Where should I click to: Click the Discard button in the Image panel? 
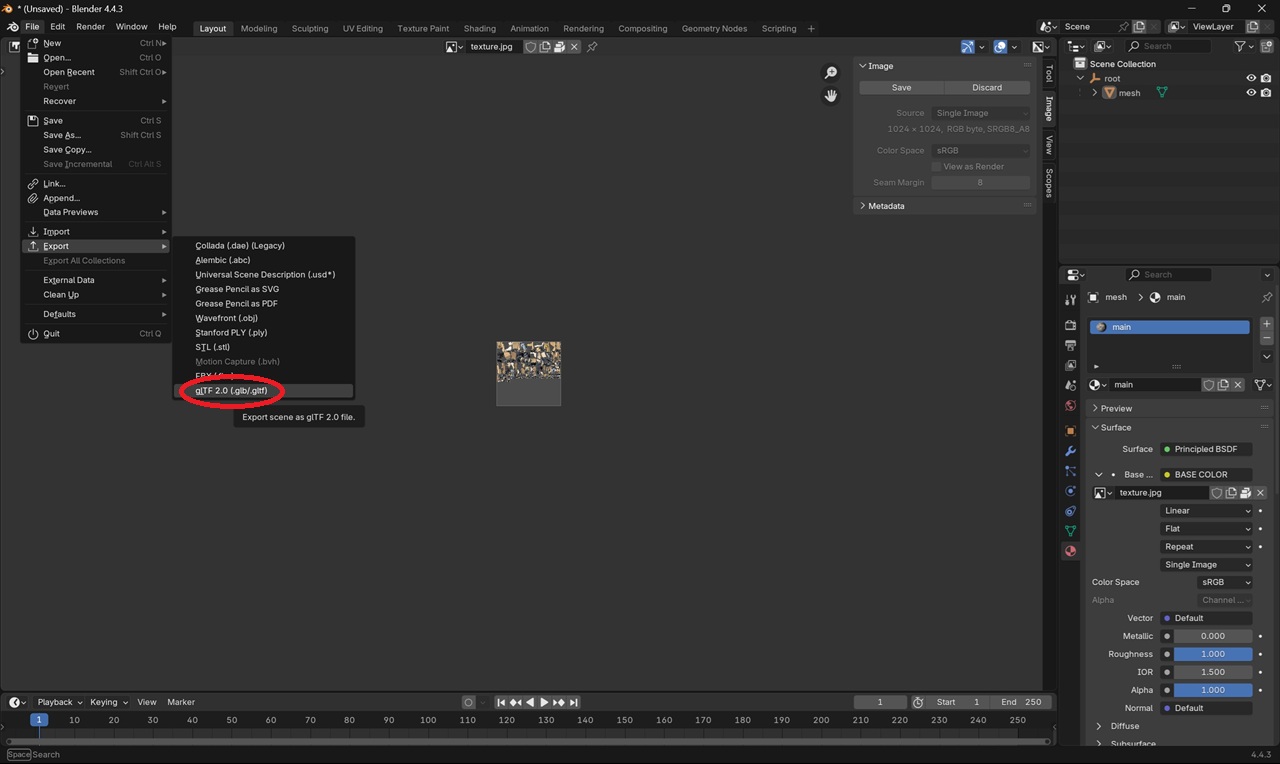point(986,88)
